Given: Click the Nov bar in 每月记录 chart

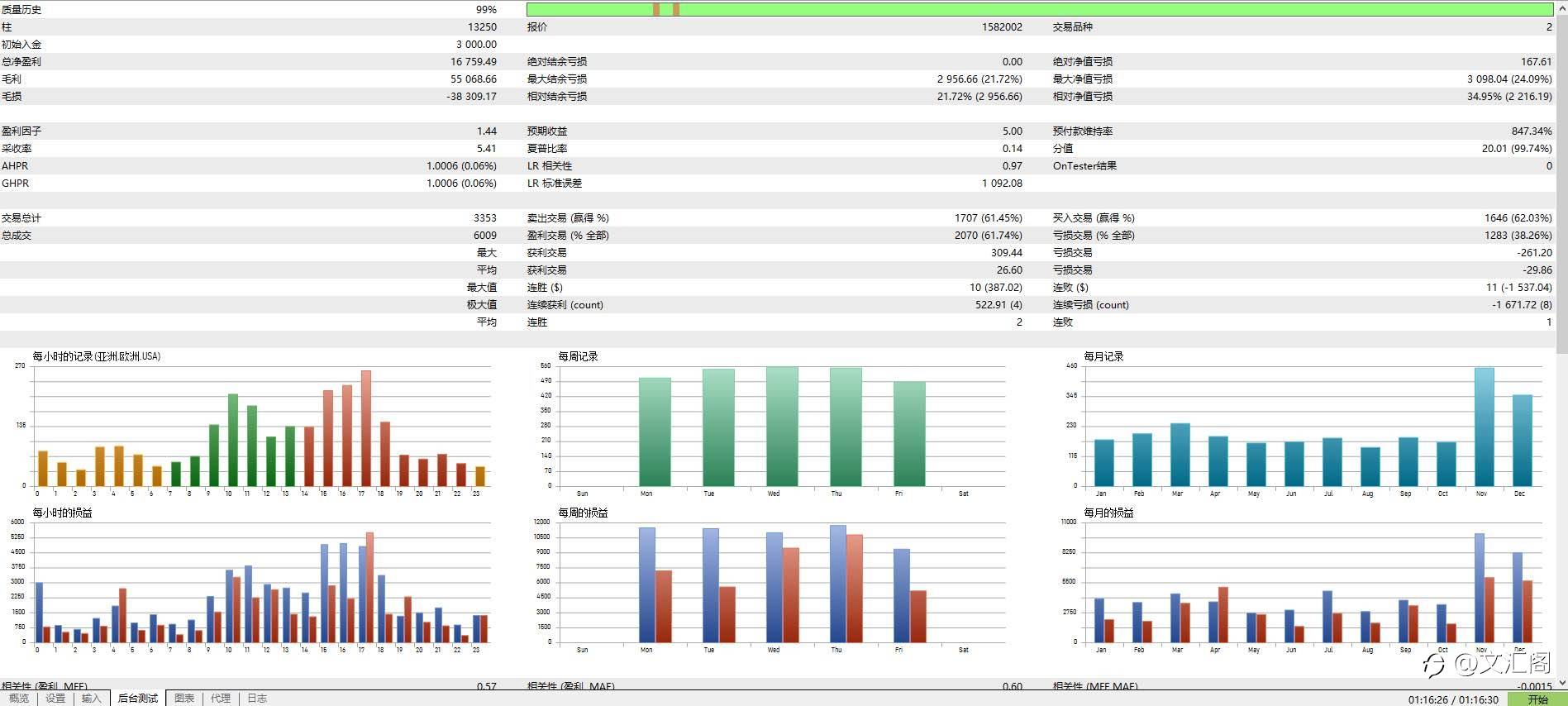Looking at the screenshot, I should coord(1484,427).
